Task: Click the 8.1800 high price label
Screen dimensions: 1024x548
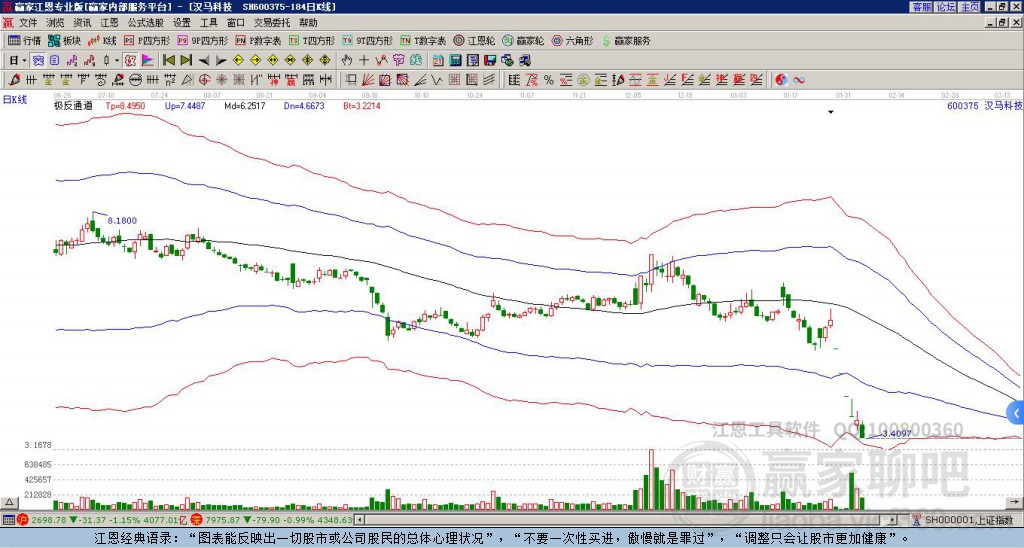Action: [122, 221]
